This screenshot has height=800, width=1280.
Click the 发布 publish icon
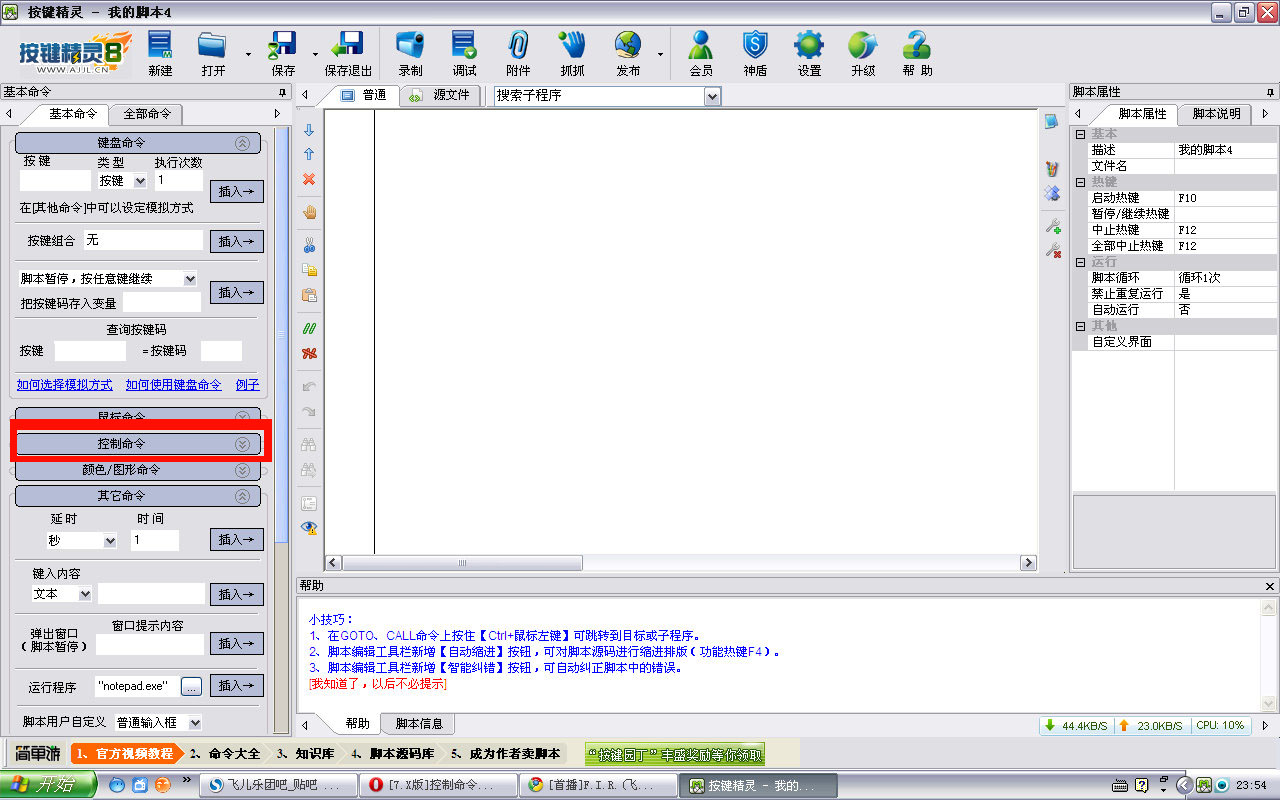click(628, 53)
